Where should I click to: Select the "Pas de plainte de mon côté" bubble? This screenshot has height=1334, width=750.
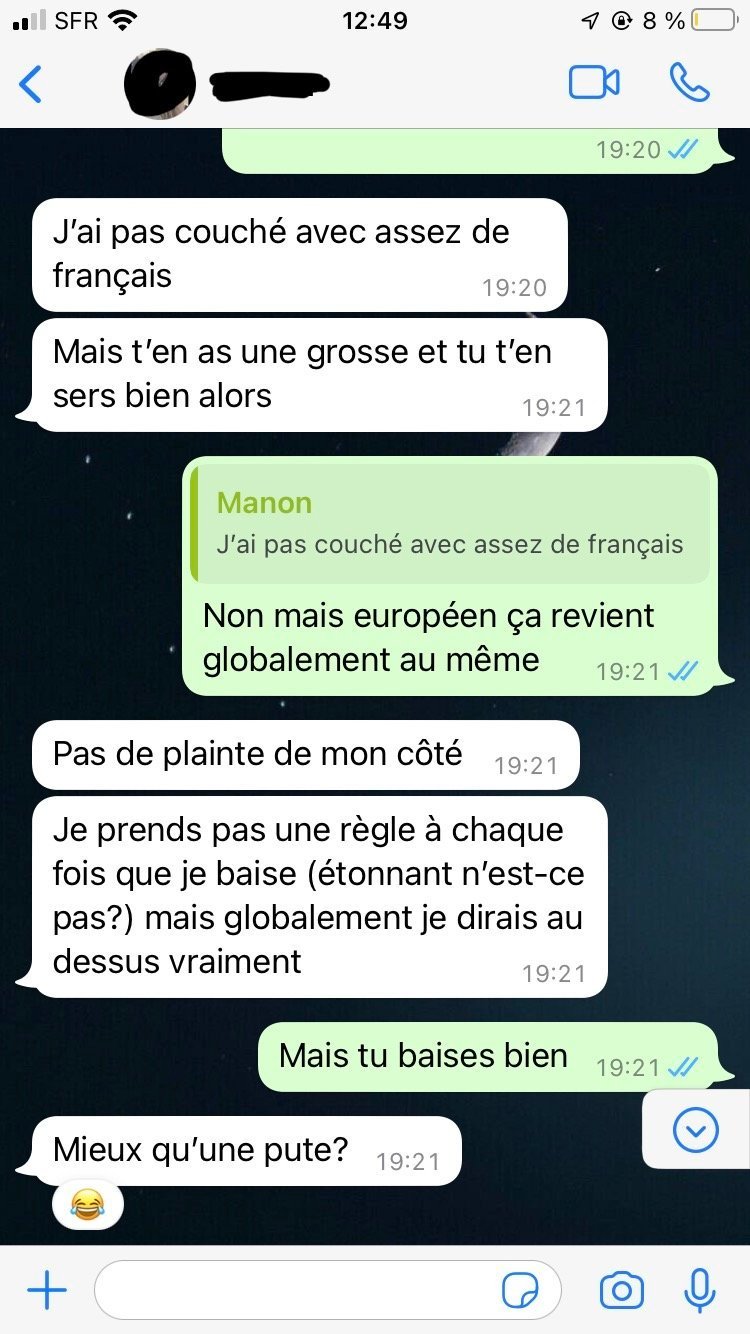pos(306,755)
